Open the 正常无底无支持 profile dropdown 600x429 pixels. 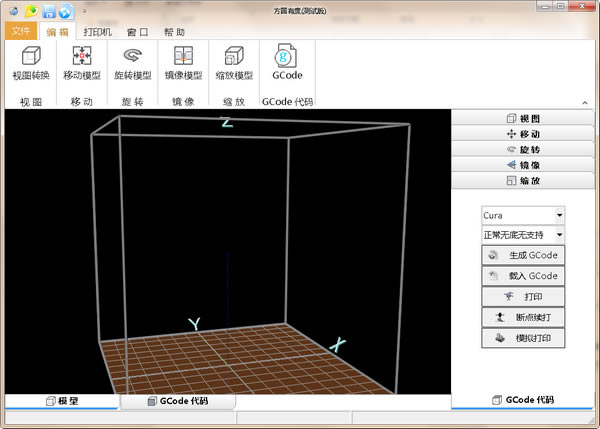click(523, 235)
